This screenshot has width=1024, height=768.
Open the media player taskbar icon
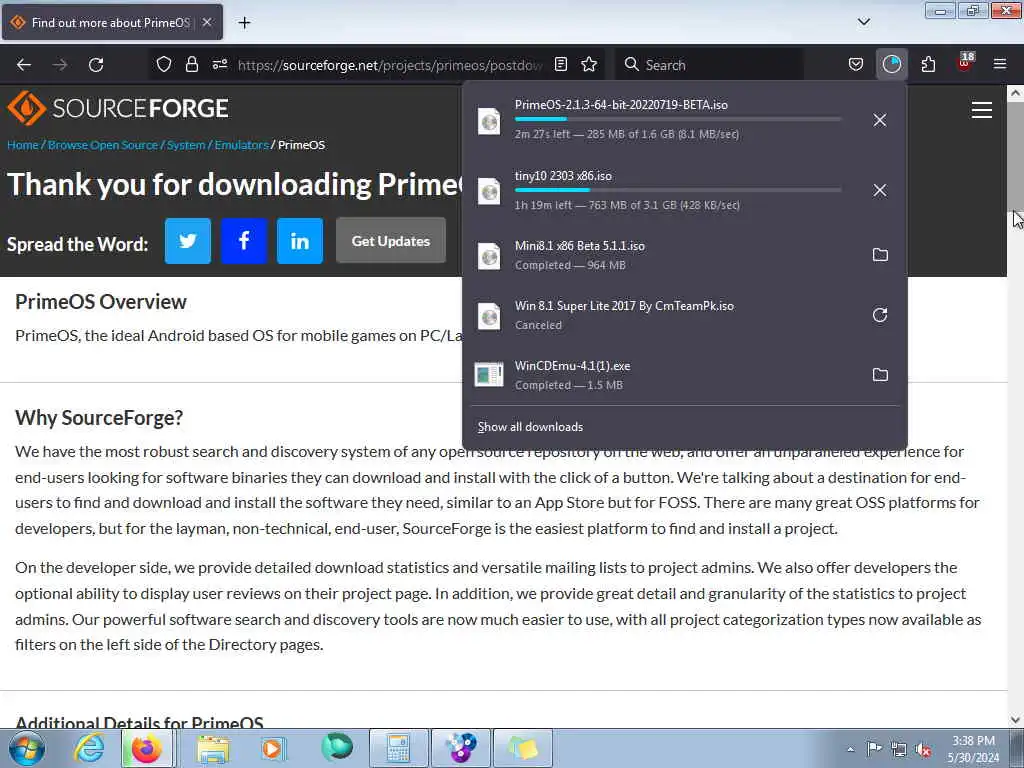click(x=273, y=748)
